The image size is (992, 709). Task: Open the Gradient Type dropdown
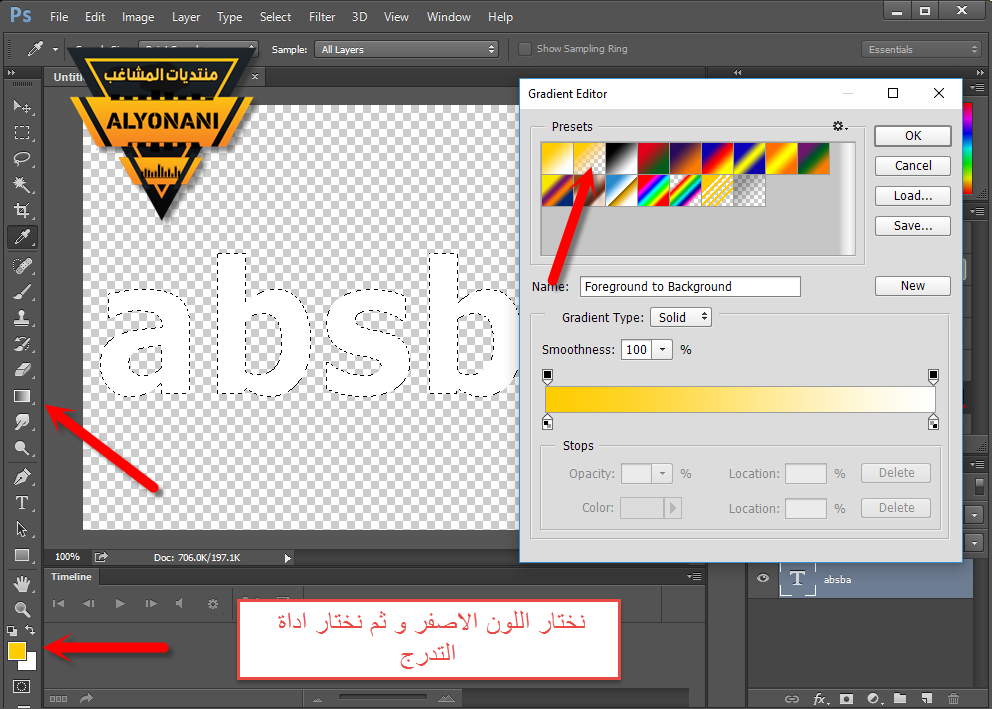(680, 317)
